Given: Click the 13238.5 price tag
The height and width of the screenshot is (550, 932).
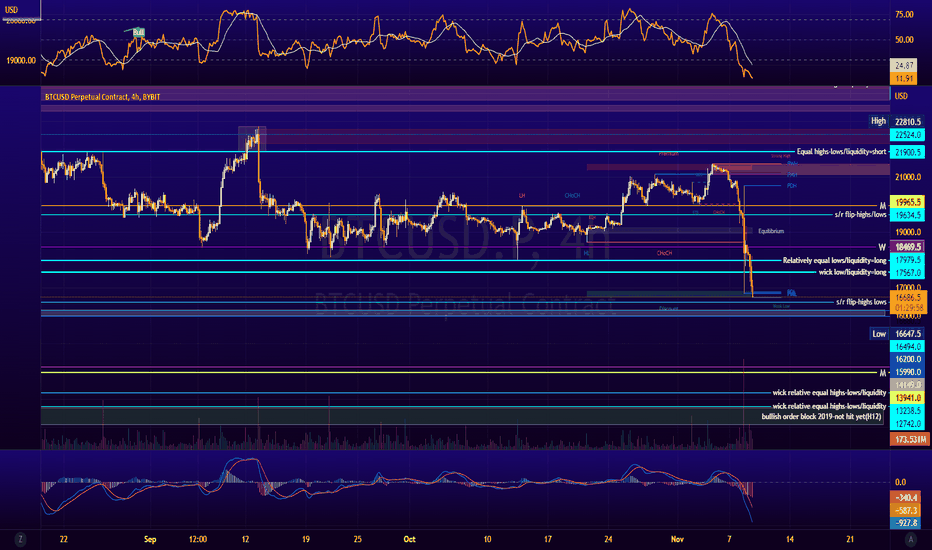Looking at the screenshot, I should click(x=908, y=411).
